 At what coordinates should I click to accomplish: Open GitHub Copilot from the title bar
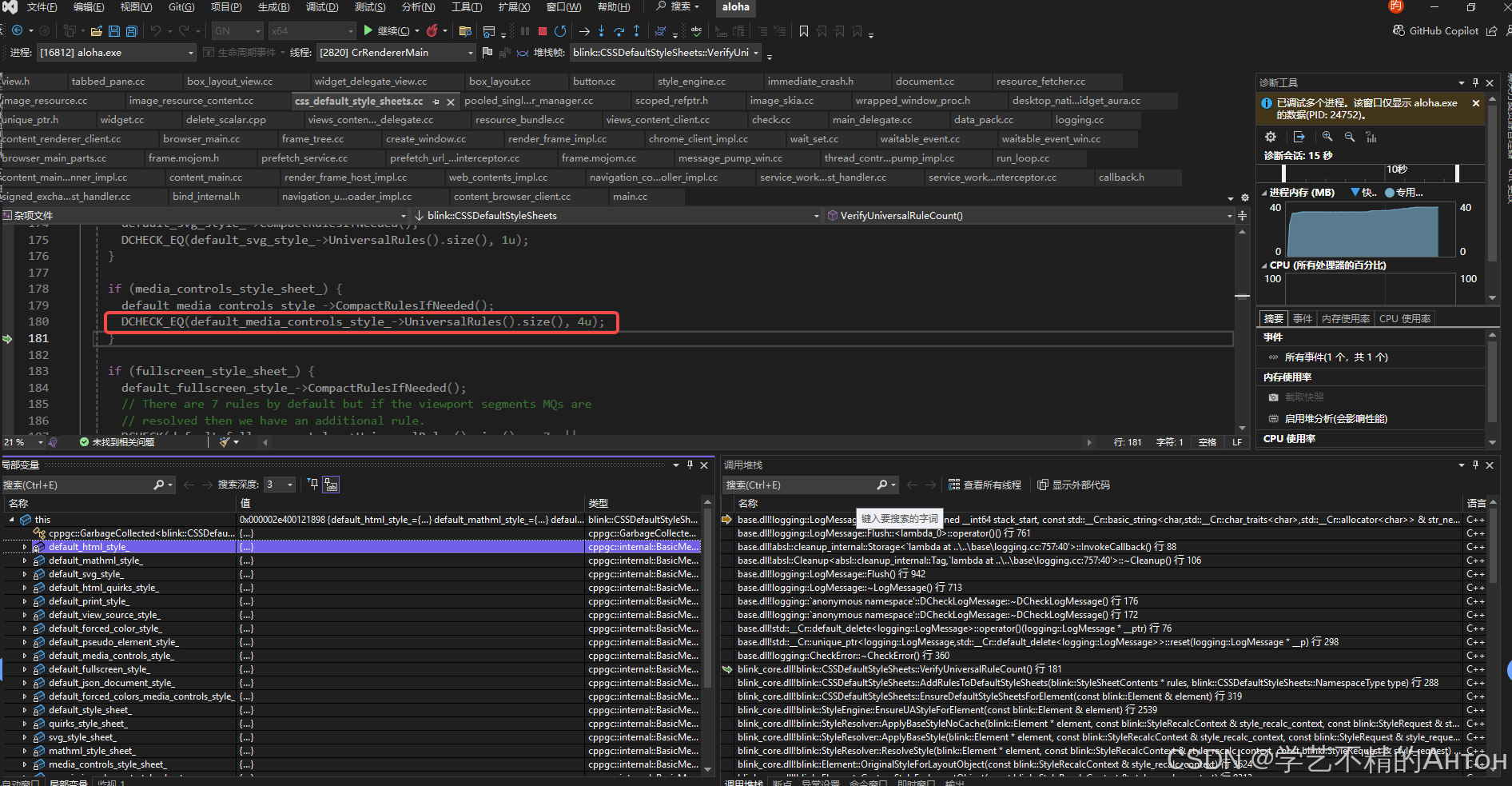click(1435, 30)
